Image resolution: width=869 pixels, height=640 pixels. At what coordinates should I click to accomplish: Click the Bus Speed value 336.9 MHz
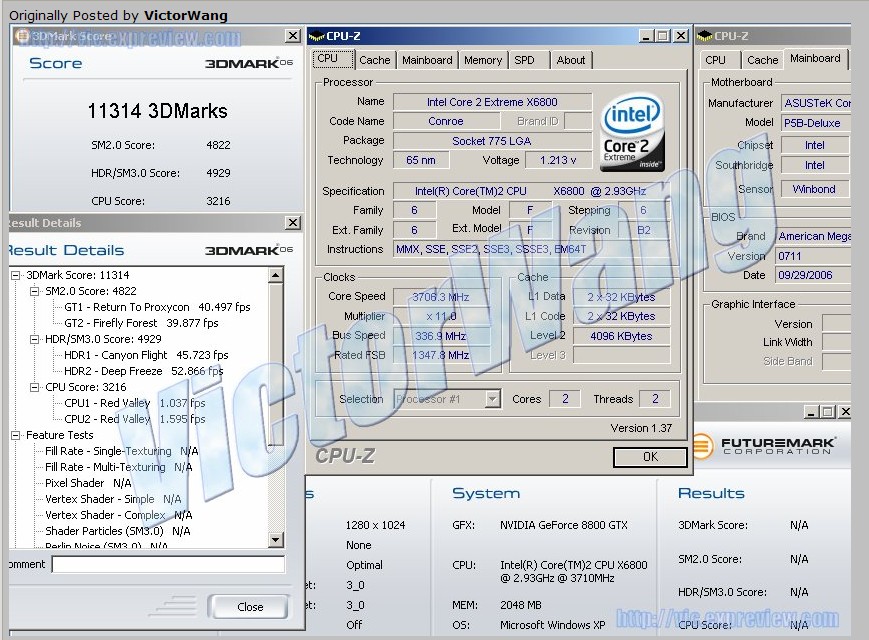pyautogui.click(x=441, y=336)
